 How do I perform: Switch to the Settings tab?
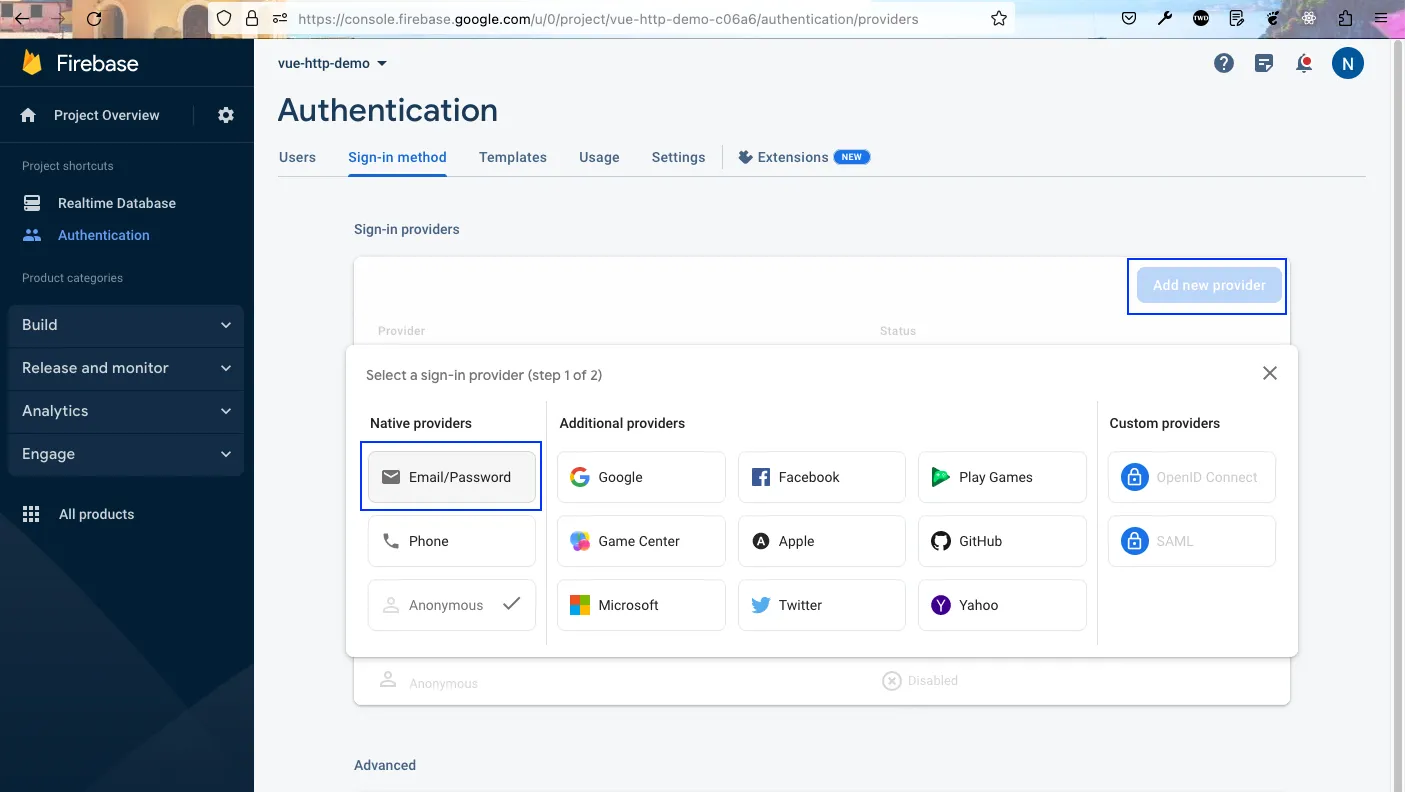click(678, 157)
